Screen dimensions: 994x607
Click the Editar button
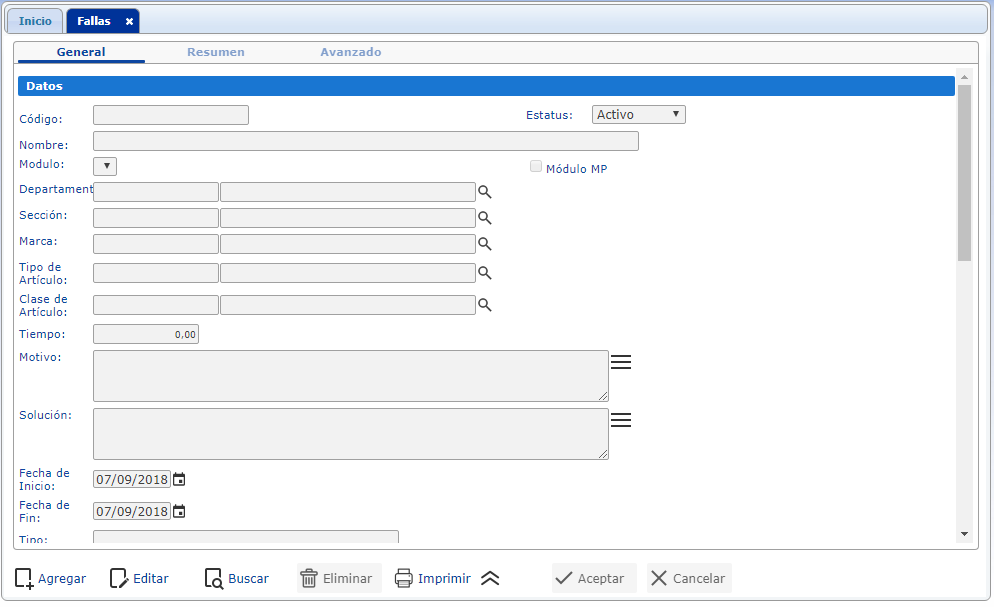(139, 578)
